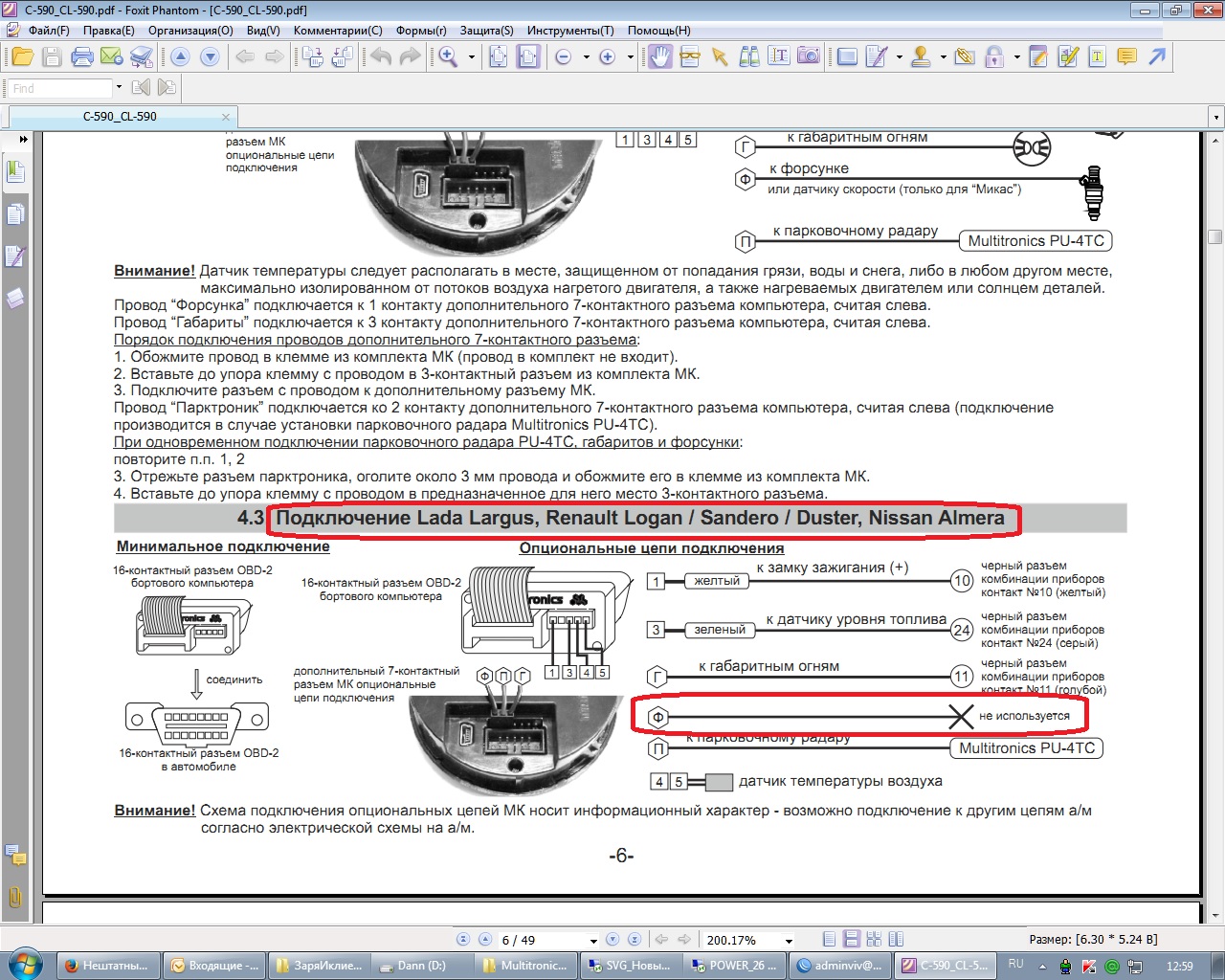Close the C-590_CL-590 document tab

pyautogui.click(x=227, y=118)
